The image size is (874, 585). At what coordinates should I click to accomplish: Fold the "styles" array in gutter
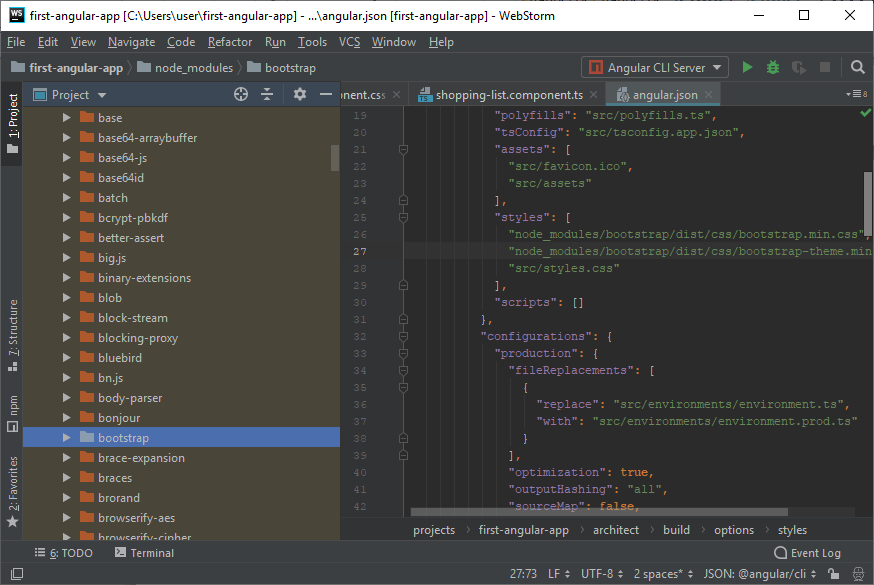(x=403, y=217)
